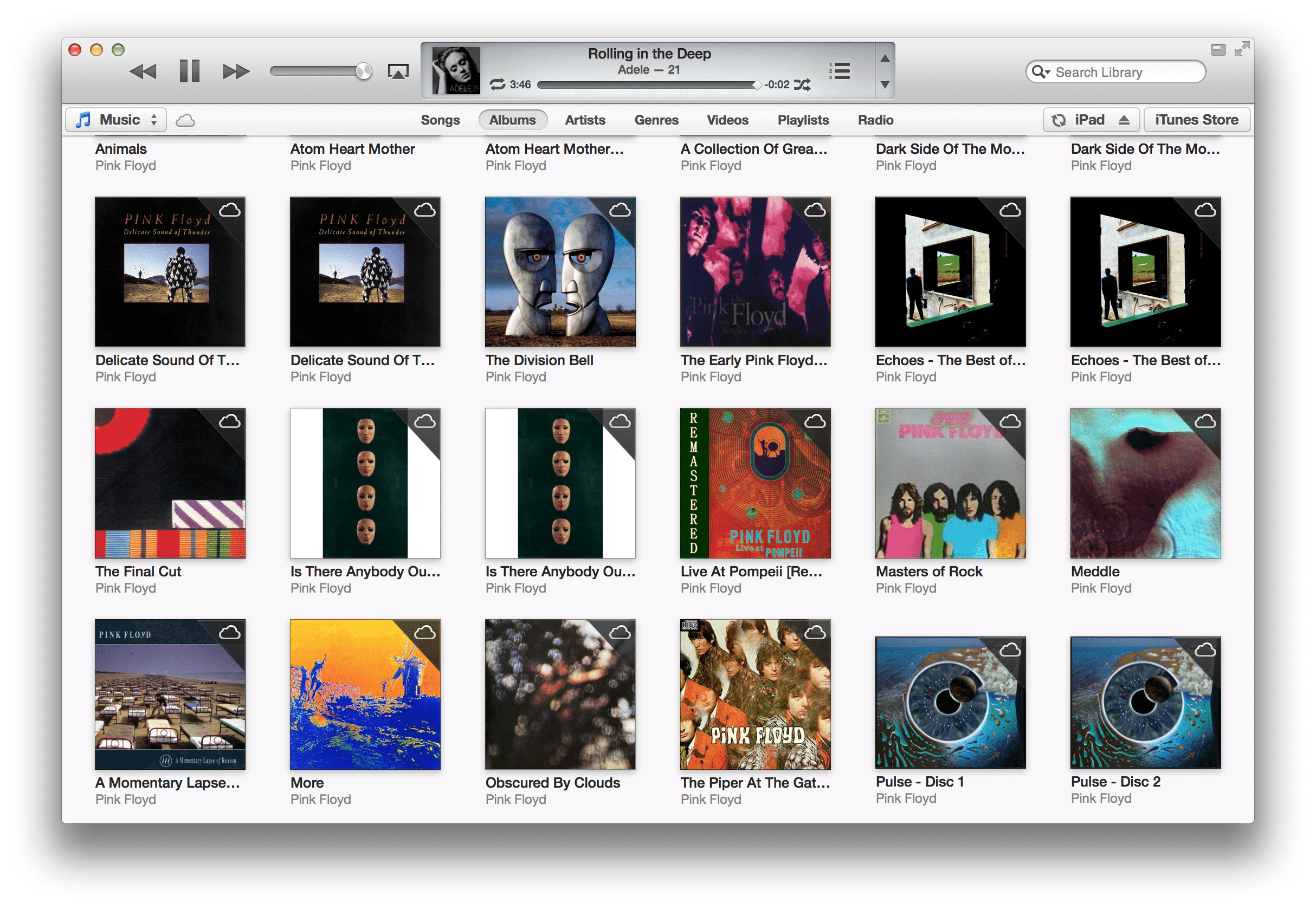Click cloud download icon on The Final Cut
Viewport: 1316px width, 909px height.
[230, 421]
